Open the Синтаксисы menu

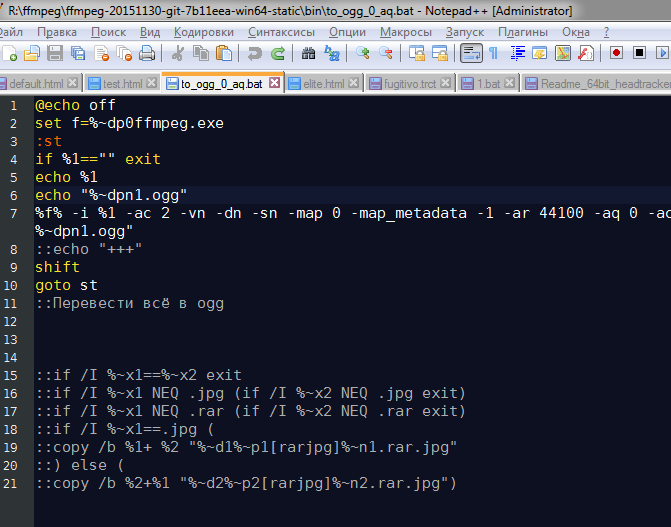point(281,32)
